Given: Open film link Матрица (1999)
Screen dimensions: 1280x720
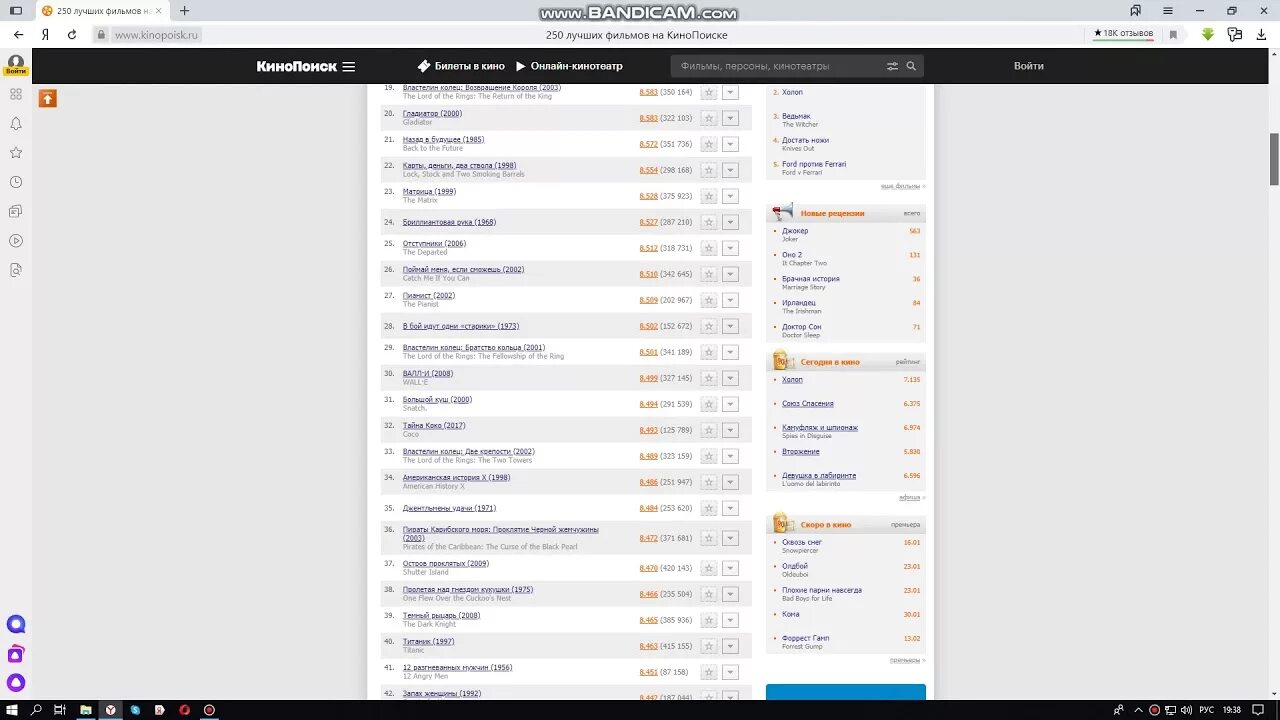Looking at the screenshot, I should (429, 191).
